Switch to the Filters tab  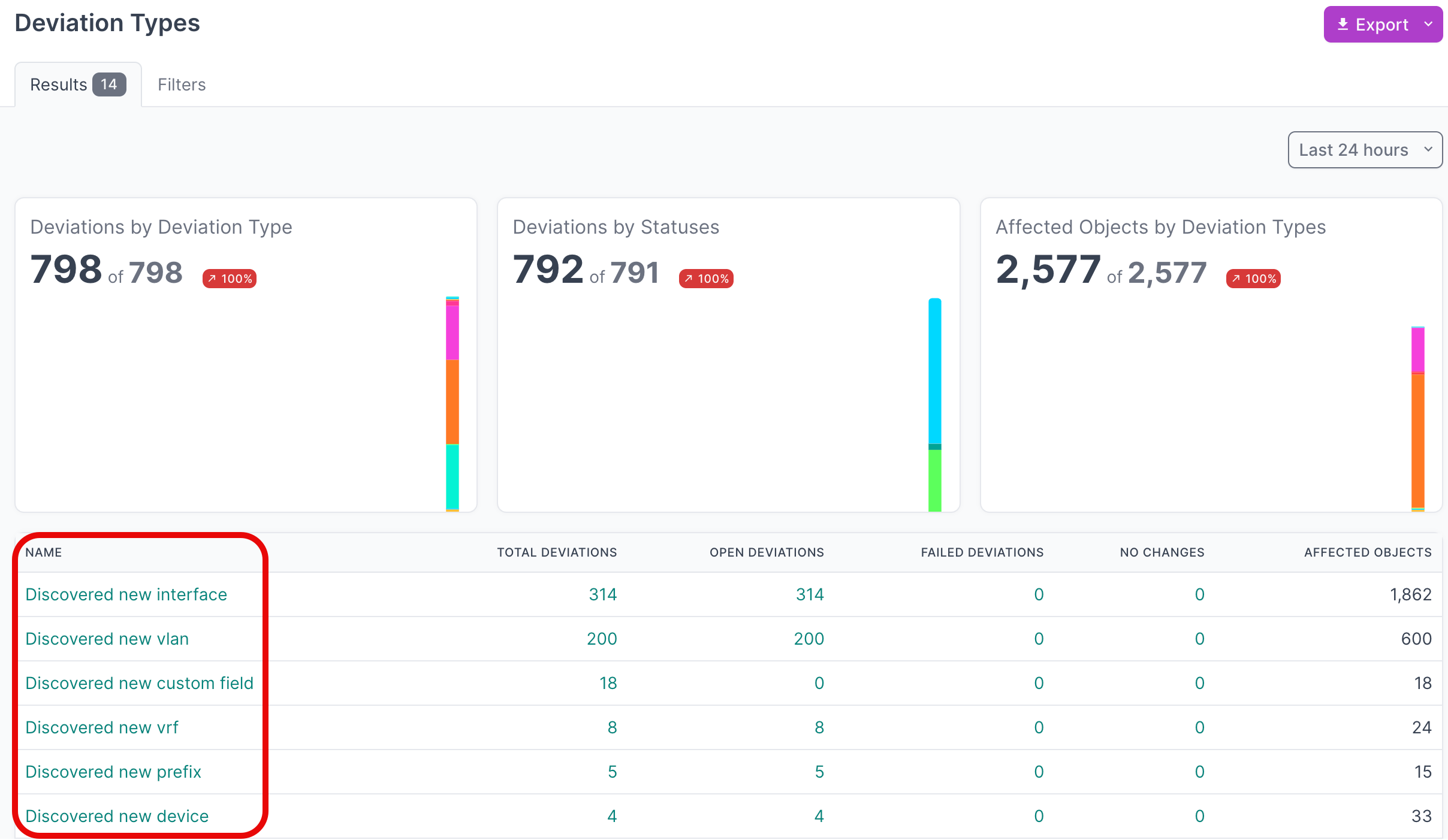pyautogui.click(x=182, y=84)
